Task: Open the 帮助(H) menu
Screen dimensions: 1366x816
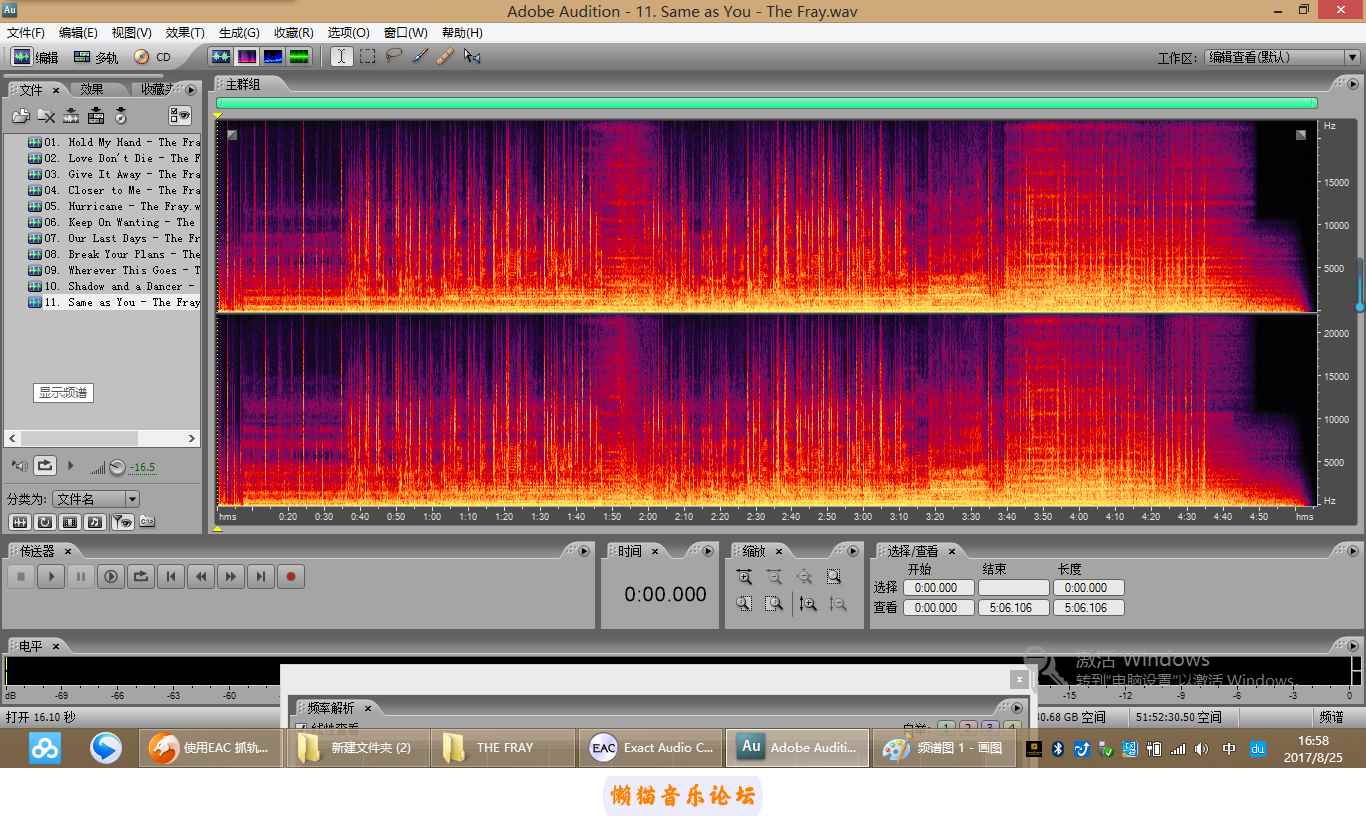Action: click(x=462, y=33)
